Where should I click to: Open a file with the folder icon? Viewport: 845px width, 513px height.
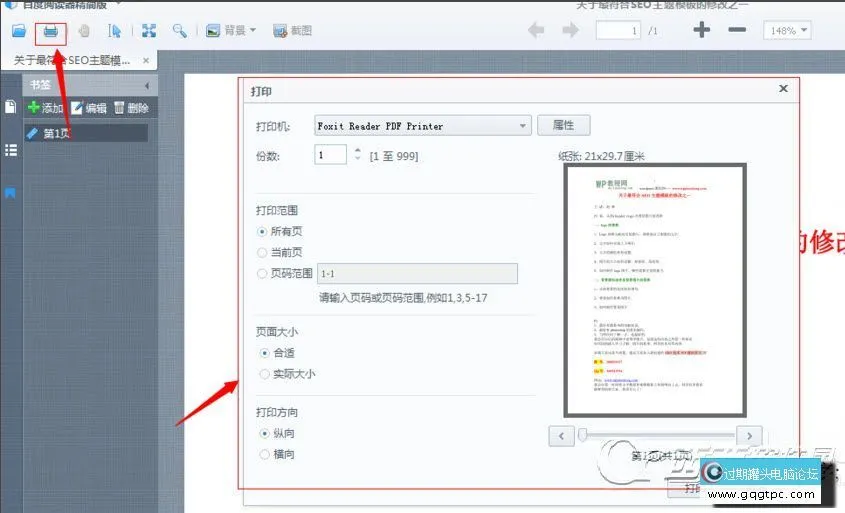click(x=19, y=31)
